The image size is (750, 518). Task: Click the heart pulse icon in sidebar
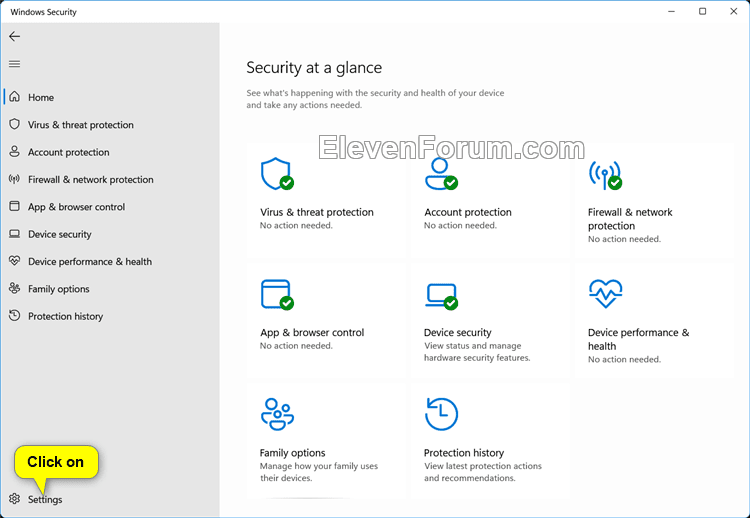pyautogui.click(x=15, y=261)
